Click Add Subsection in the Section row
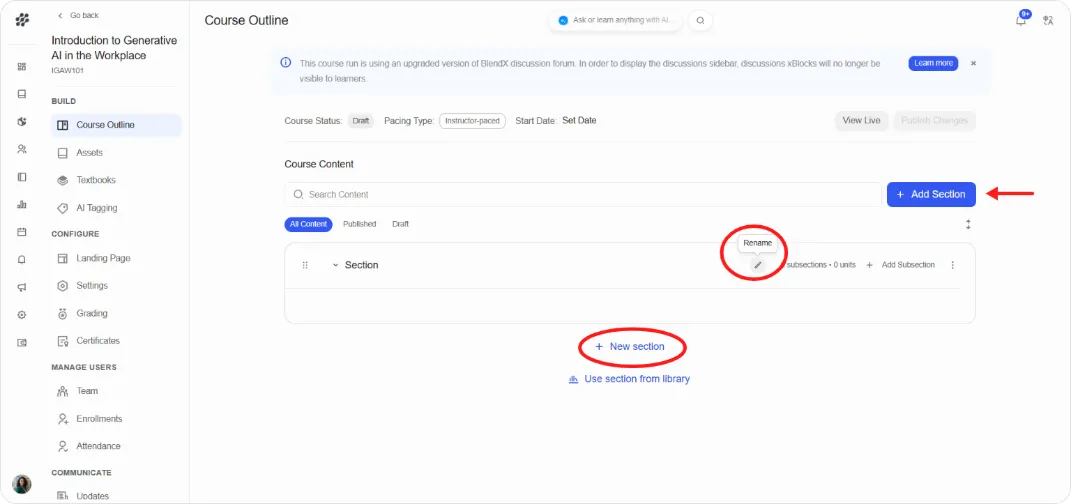The width and height of the screenshot is (1071, 504). (x=900, y=265)
